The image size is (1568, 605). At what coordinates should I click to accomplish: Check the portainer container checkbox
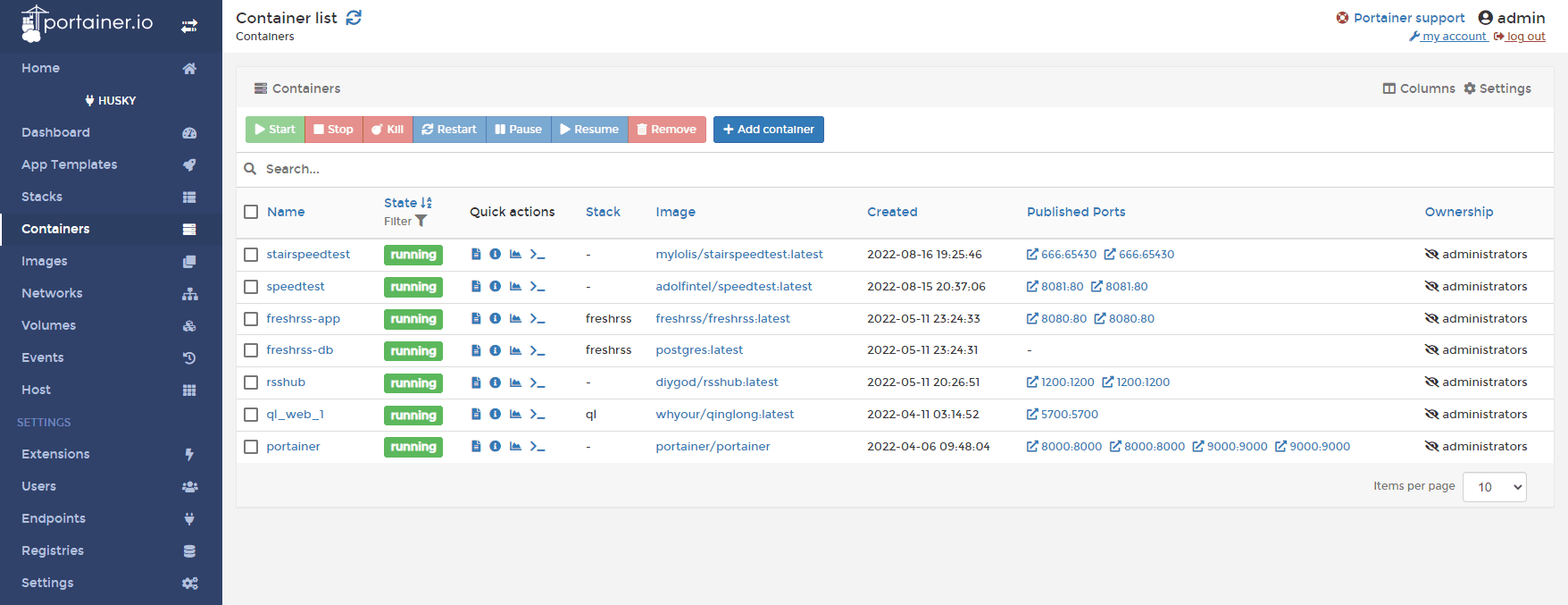pyautogui.click(x=251, y=447)
